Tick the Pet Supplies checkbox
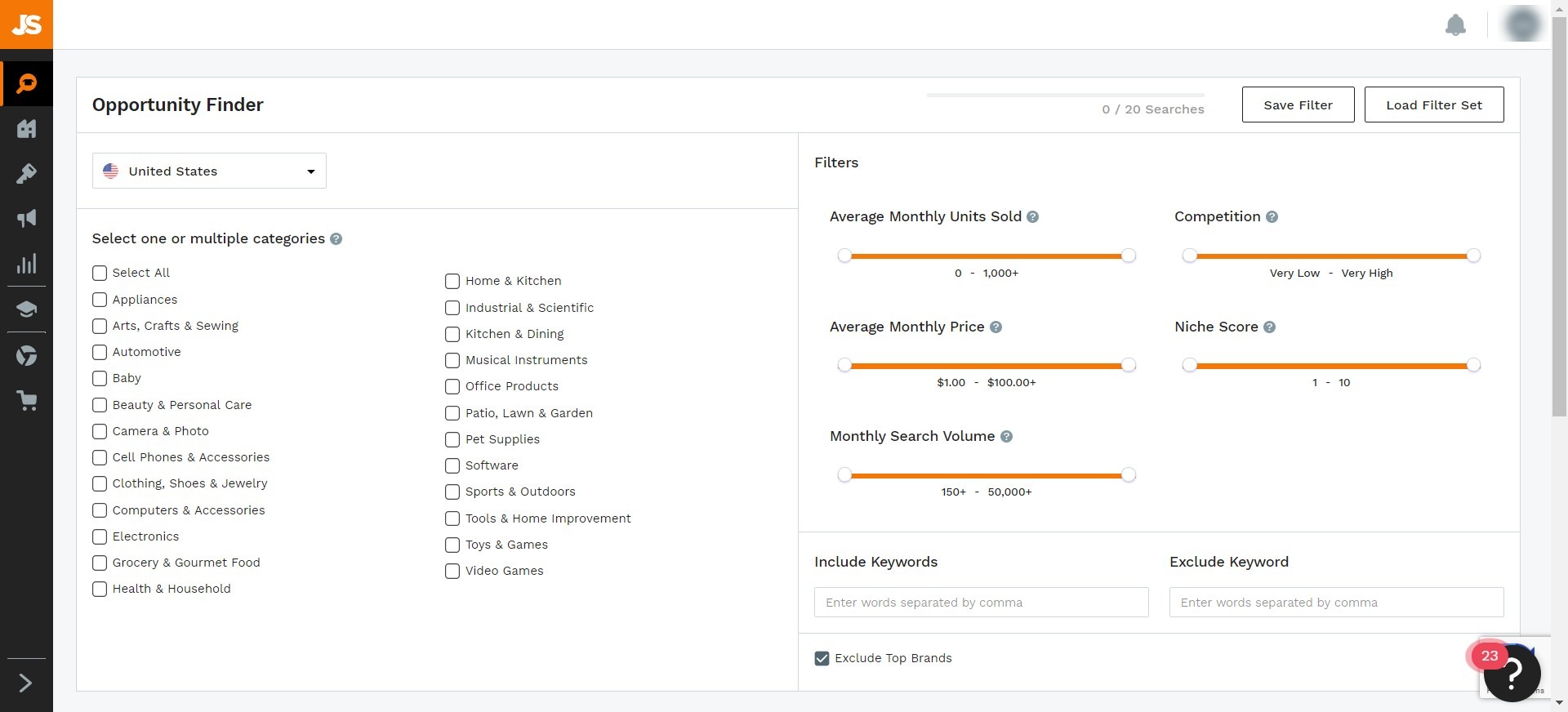 (x=452, y=439)
